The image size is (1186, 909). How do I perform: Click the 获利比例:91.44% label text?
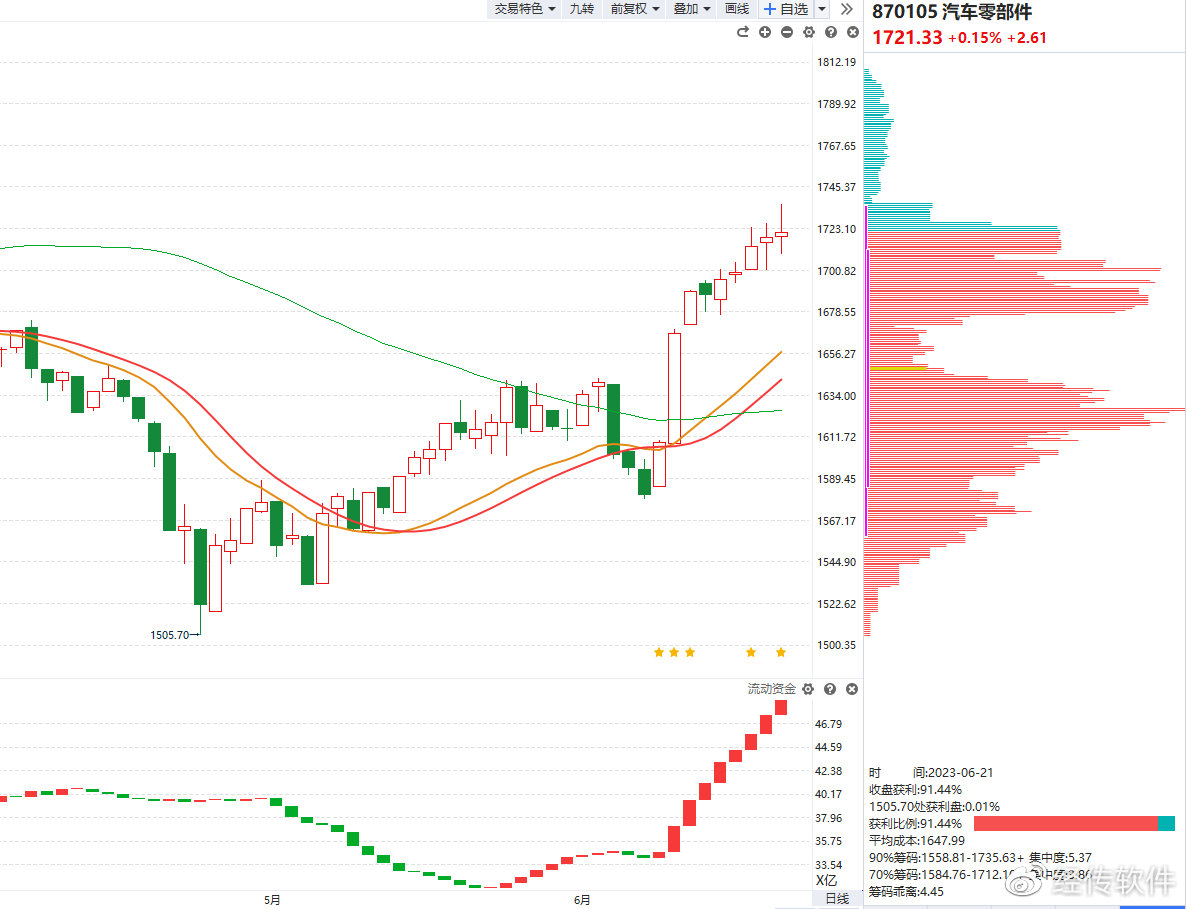tap(915, 824)
